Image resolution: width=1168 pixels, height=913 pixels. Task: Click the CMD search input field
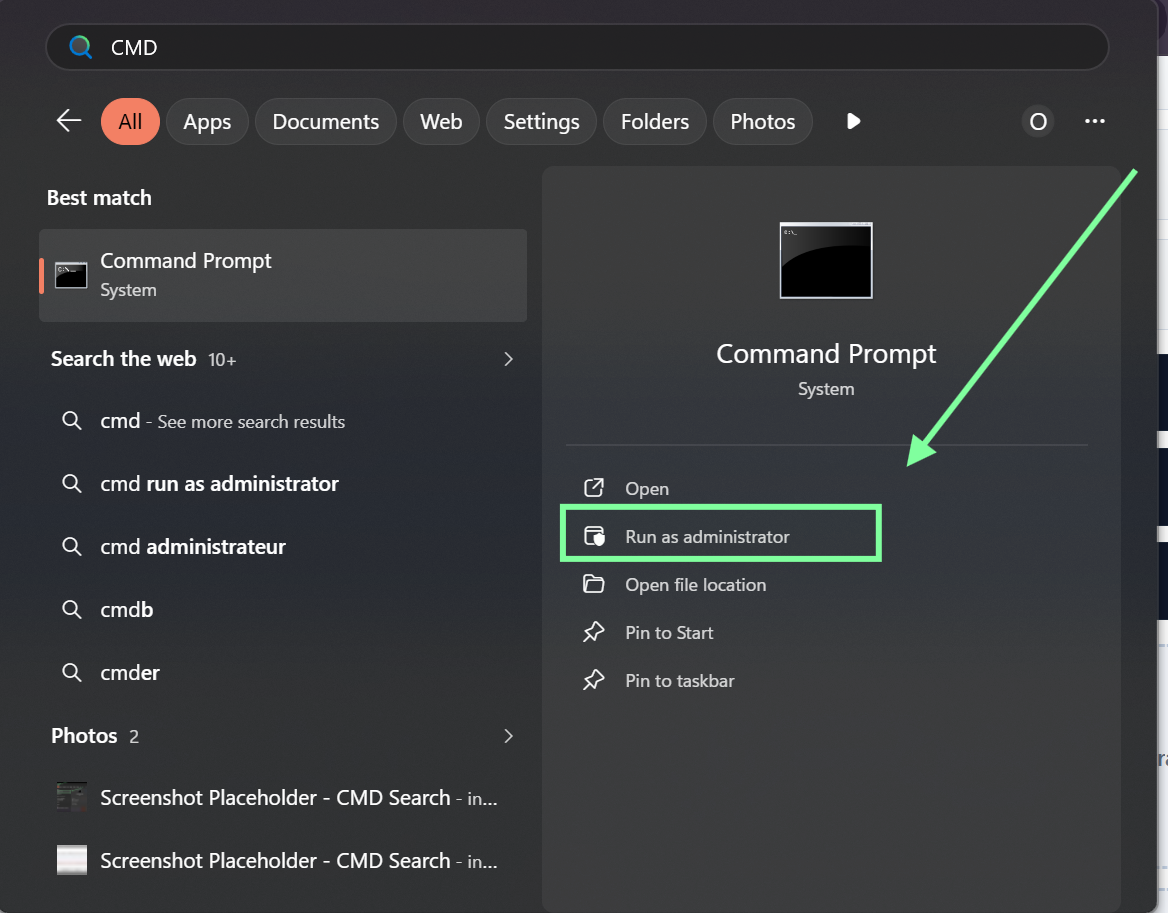[x=577, y=48]
